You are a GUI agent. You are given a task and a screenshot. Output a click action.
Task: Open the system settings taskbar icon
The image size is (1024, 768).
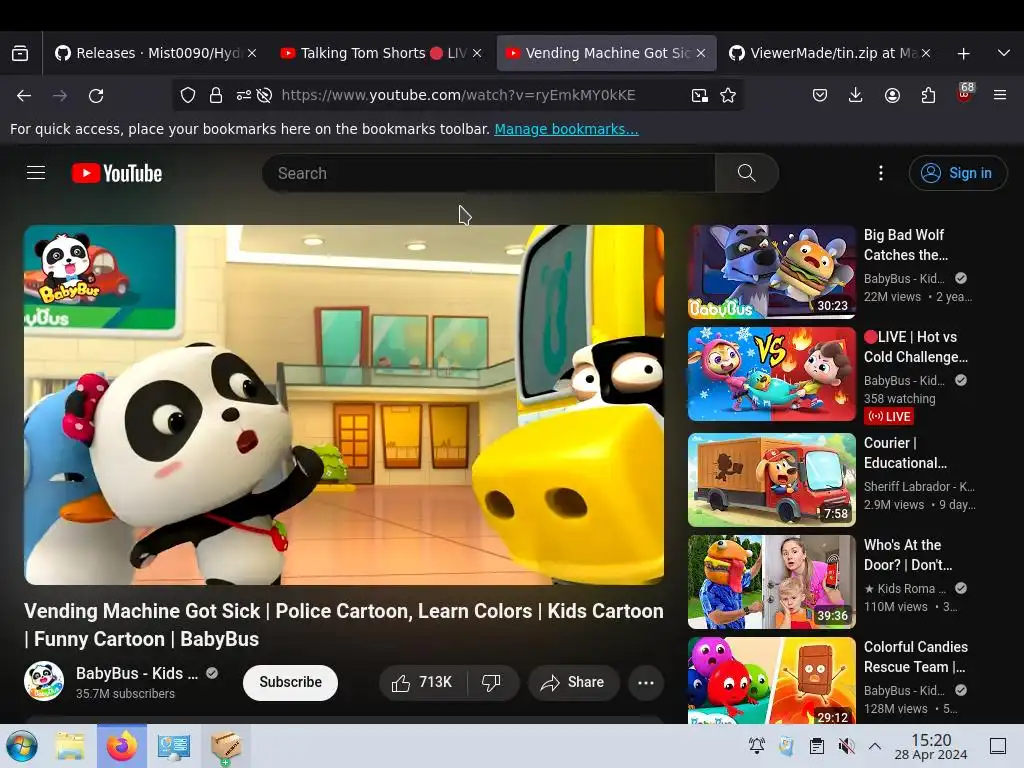point(174,746)
